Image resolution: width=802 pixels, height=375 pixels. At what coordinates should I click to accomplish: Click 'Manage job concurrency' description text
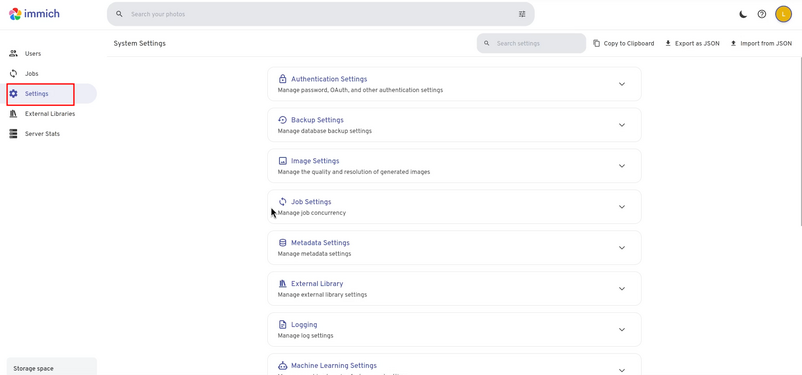click(x=311, y=212)
